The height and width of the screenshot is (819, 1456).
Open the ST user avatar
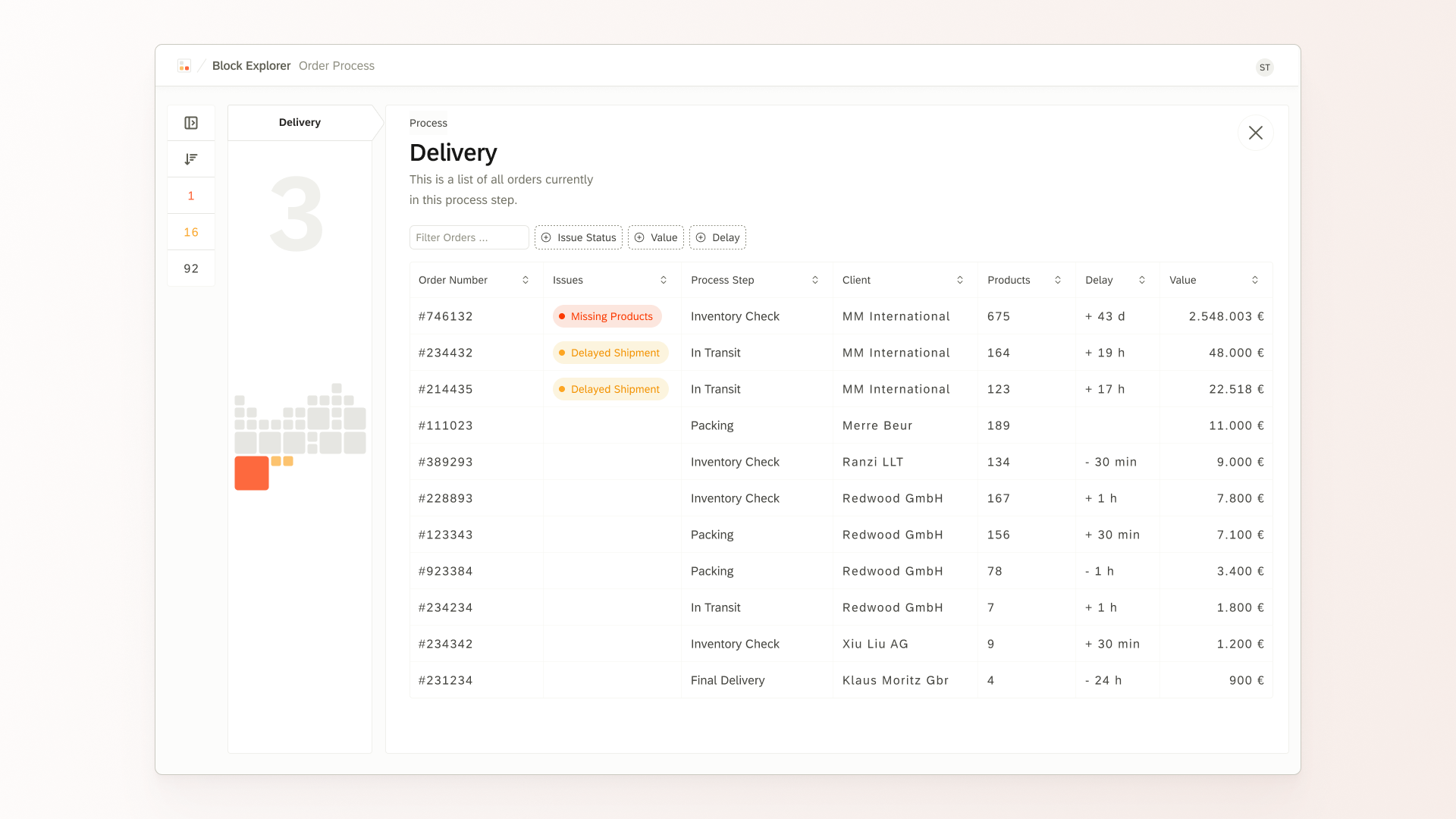pos(1264,67)
